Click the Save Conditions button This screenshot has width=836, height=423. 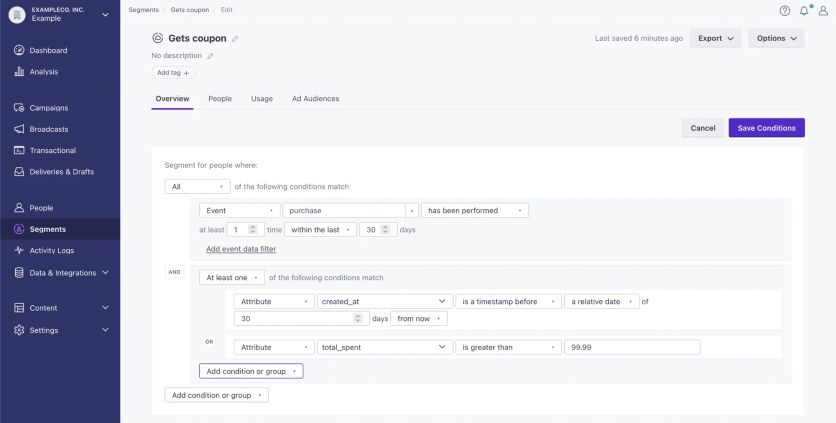pos(766,128)
